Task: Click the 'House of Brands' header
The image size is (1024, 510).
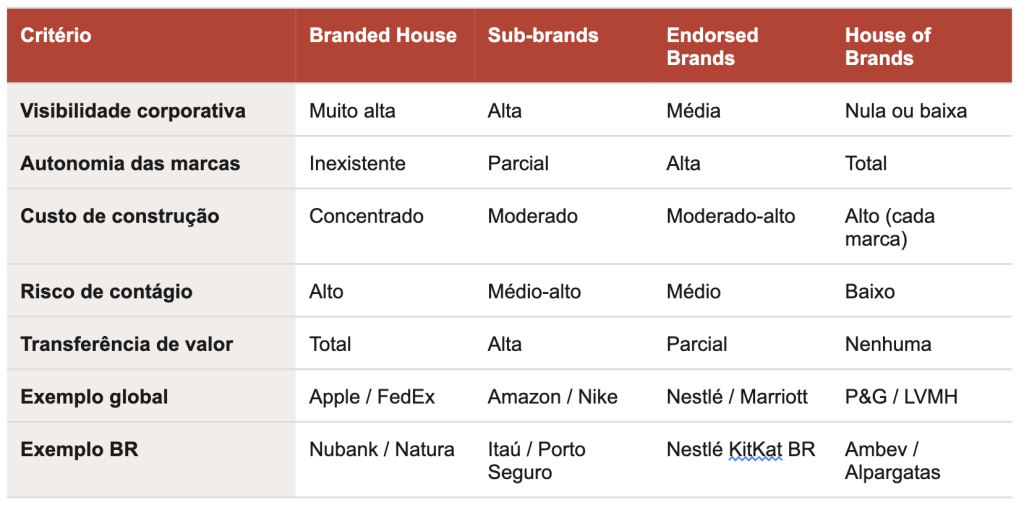Action: pyautogui.click(x=887, y=47)
